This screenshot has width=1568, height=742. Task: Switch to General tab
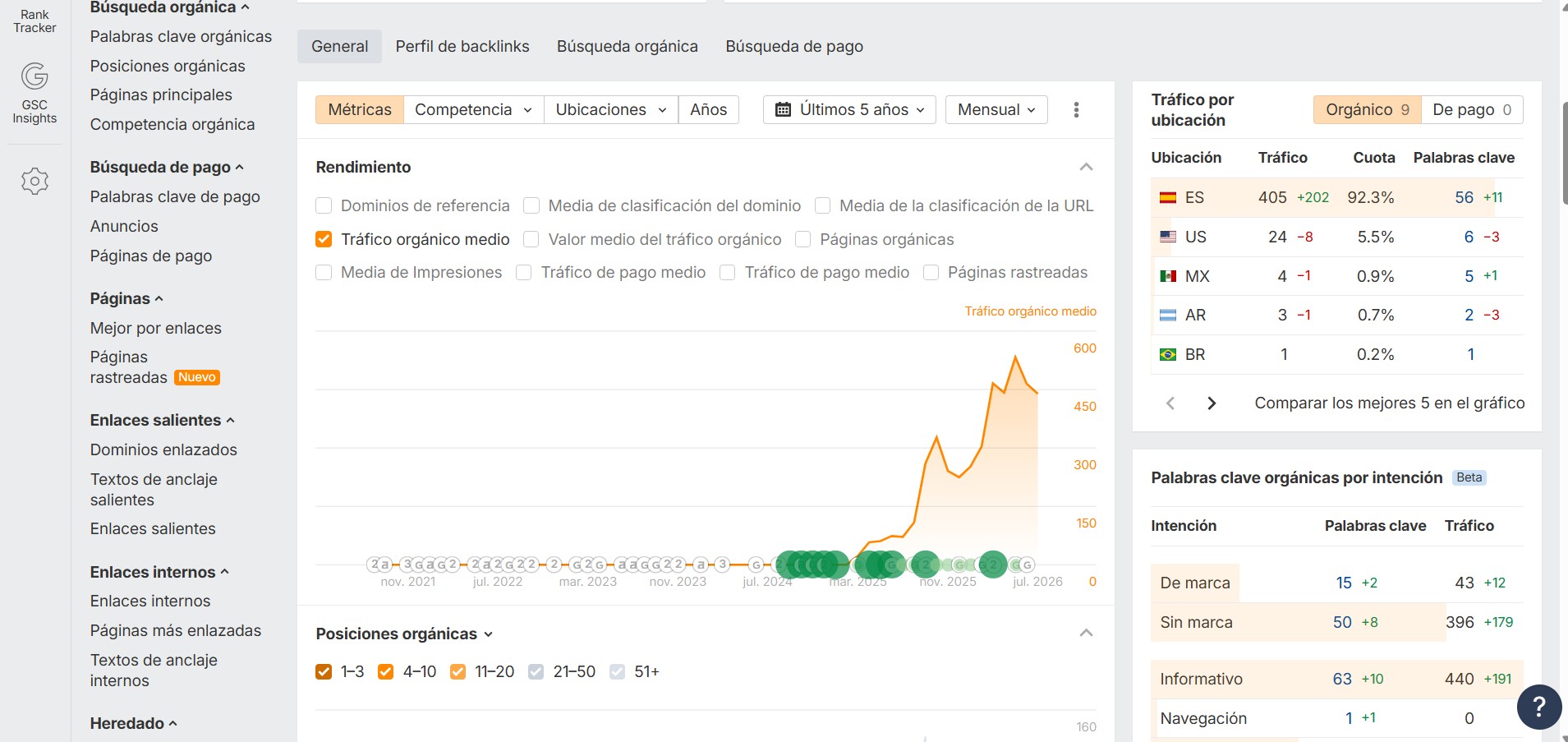tap(339, 47)
